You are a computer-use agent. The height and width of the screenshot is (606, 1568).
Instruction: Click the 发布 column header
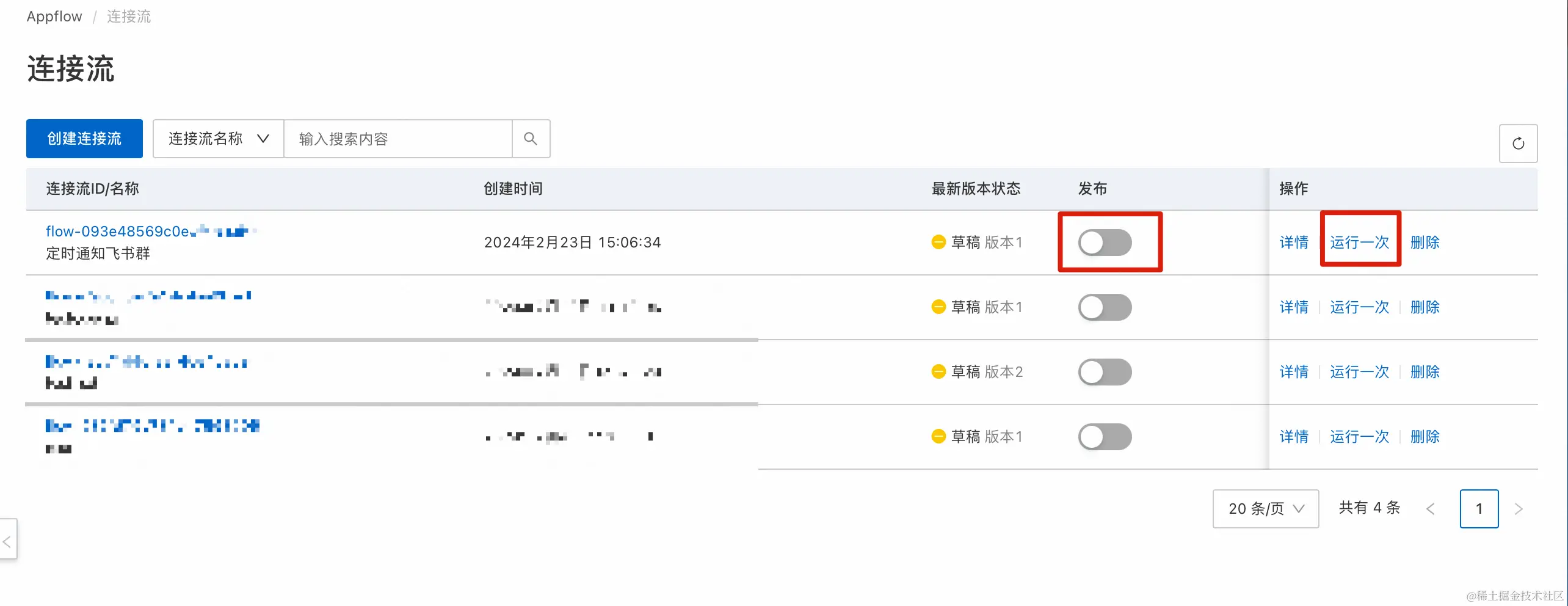1092,189
